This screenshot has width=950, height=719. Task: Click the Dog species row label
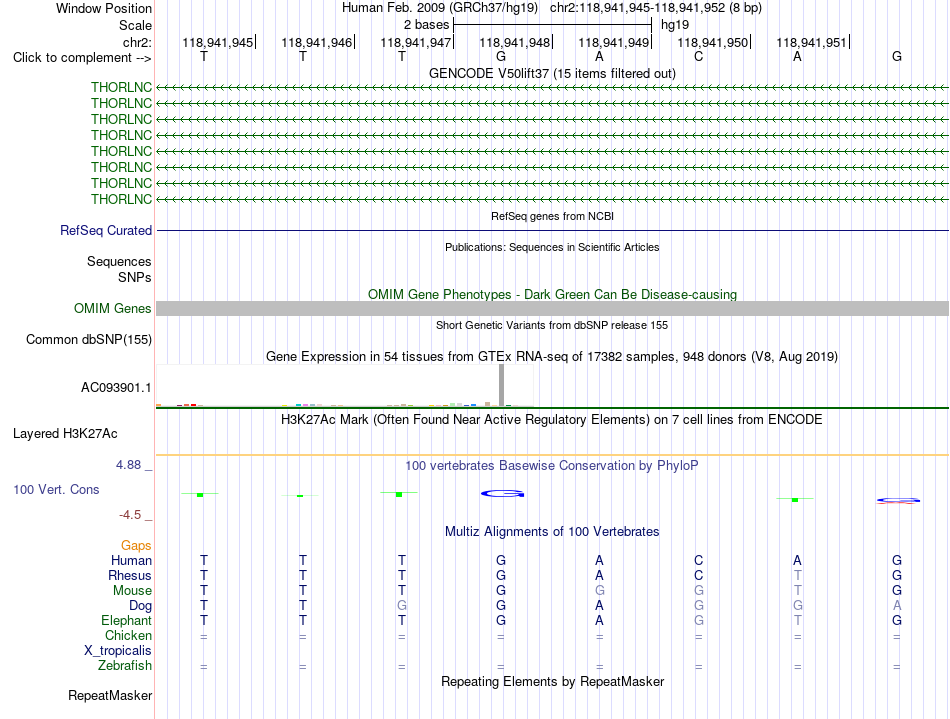[141, 606]
